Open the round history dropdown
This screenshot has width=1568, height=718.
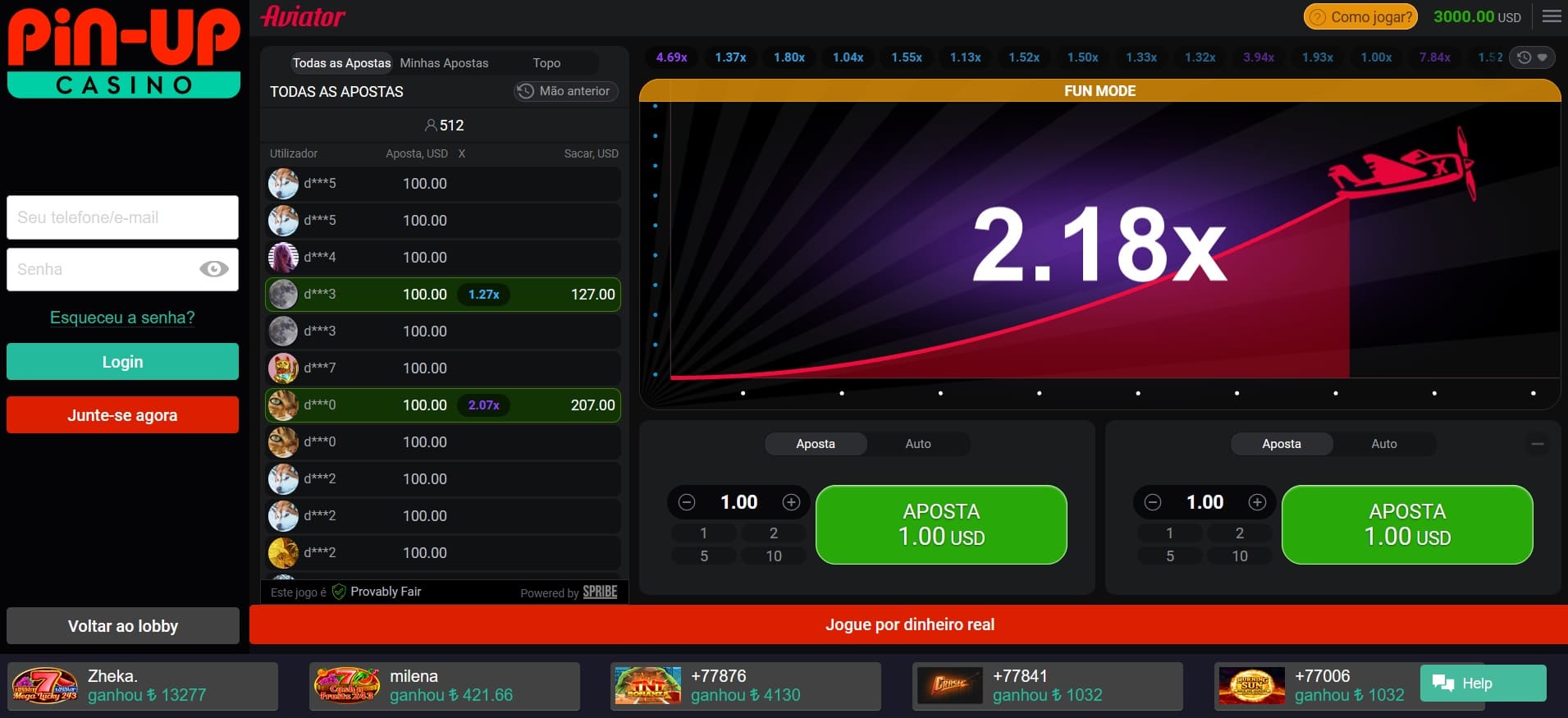1532,57
